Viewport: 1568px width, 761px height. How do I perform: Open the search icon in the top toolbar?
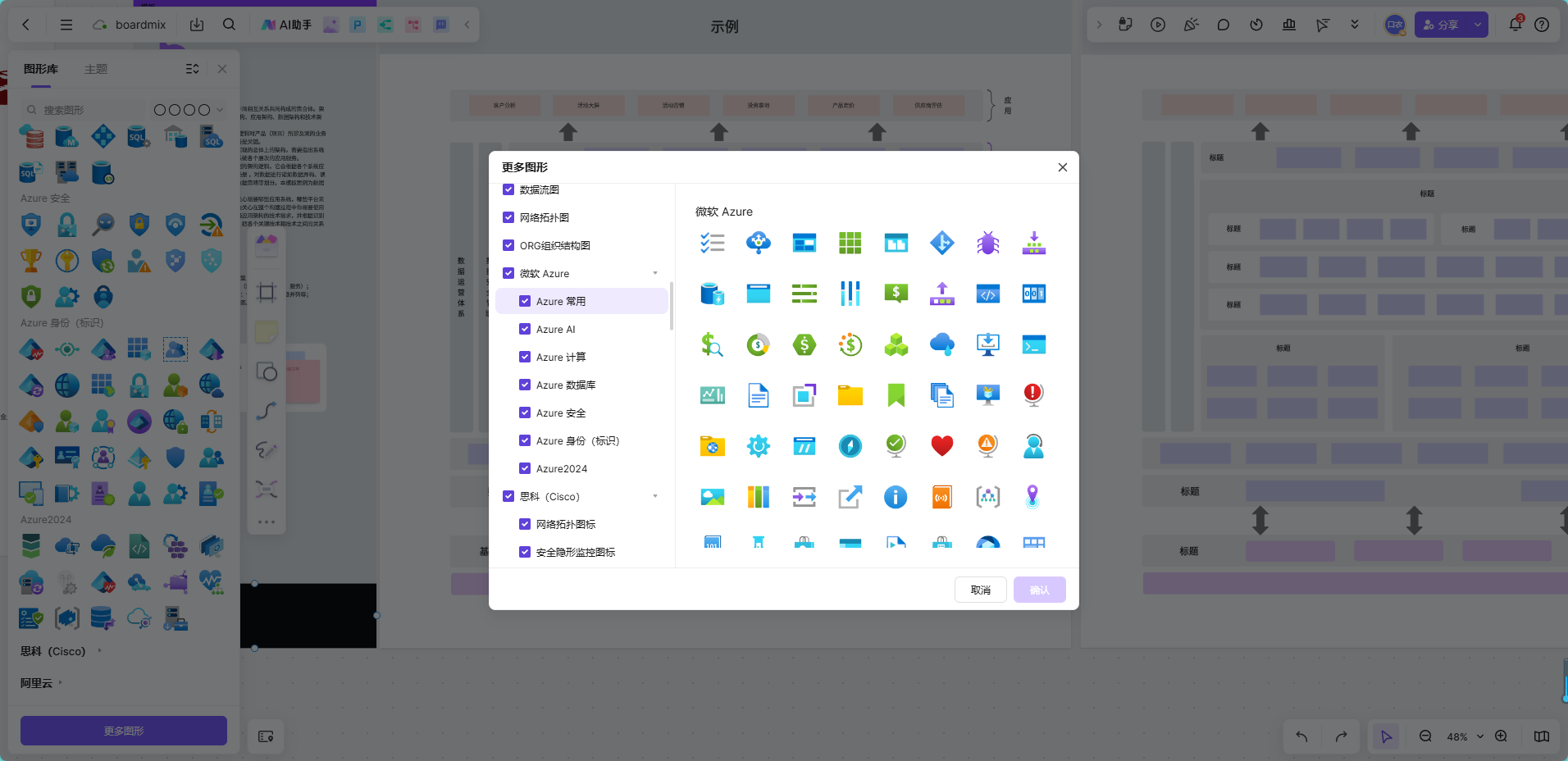pos(229,25)
